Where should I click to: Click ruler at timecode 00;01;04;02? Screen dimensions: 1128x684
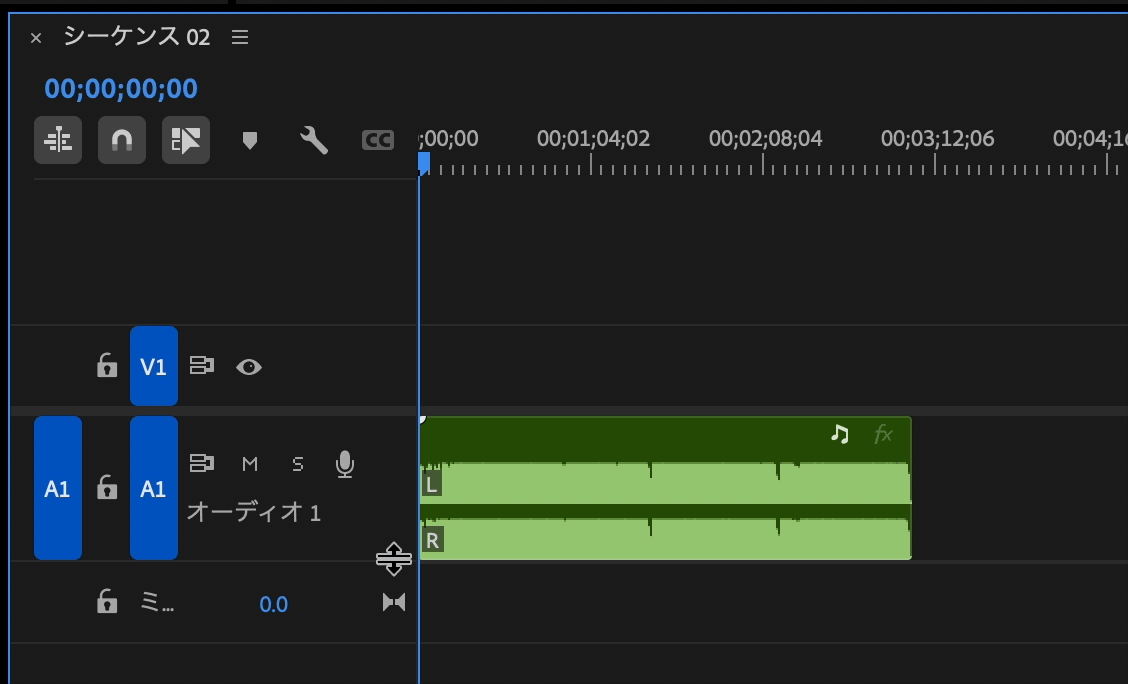tap(593, 138)
